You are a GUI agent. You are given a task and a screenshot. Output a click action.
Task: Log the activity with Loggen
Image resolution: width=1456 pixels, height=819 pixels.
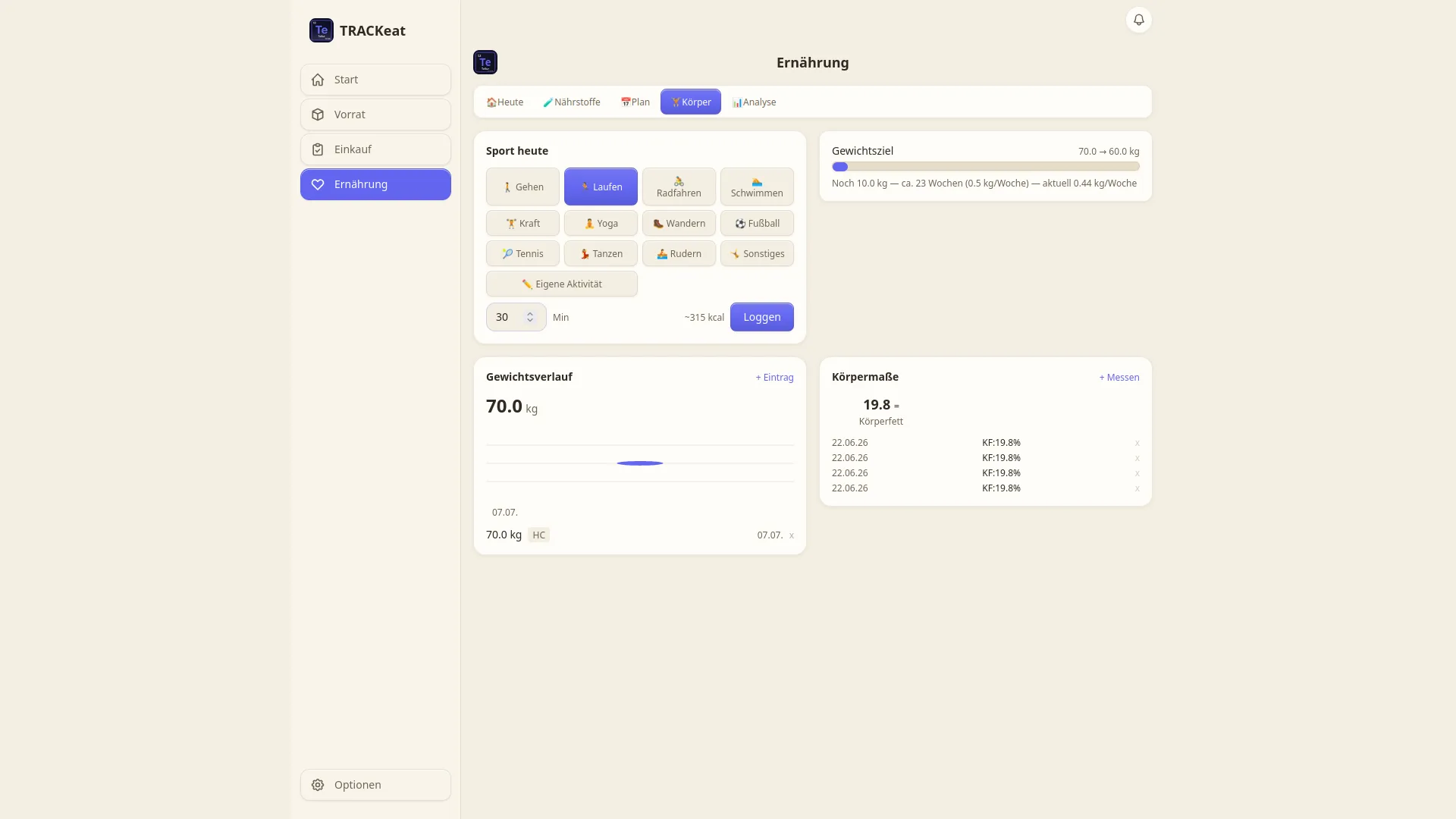(761, 317)
